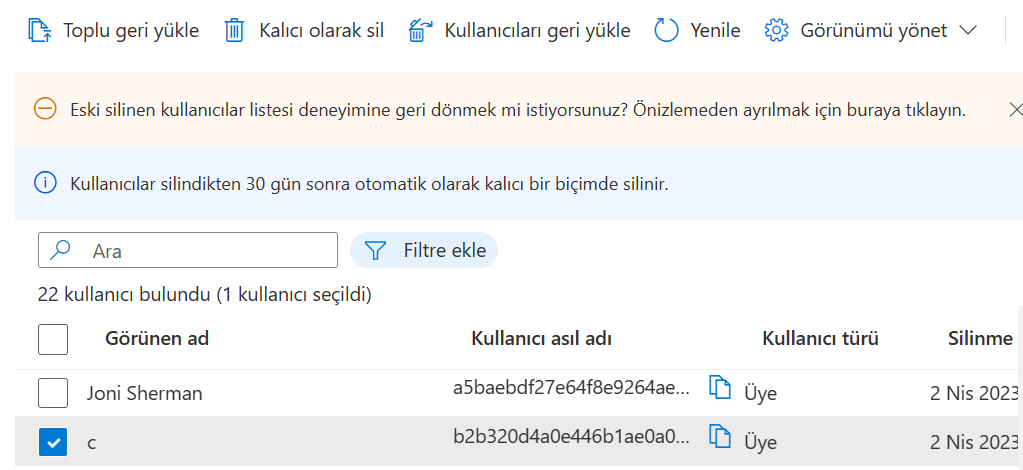
Task: Click the Kalıcı olarak sil trash icon
Action: click(234, 30)
